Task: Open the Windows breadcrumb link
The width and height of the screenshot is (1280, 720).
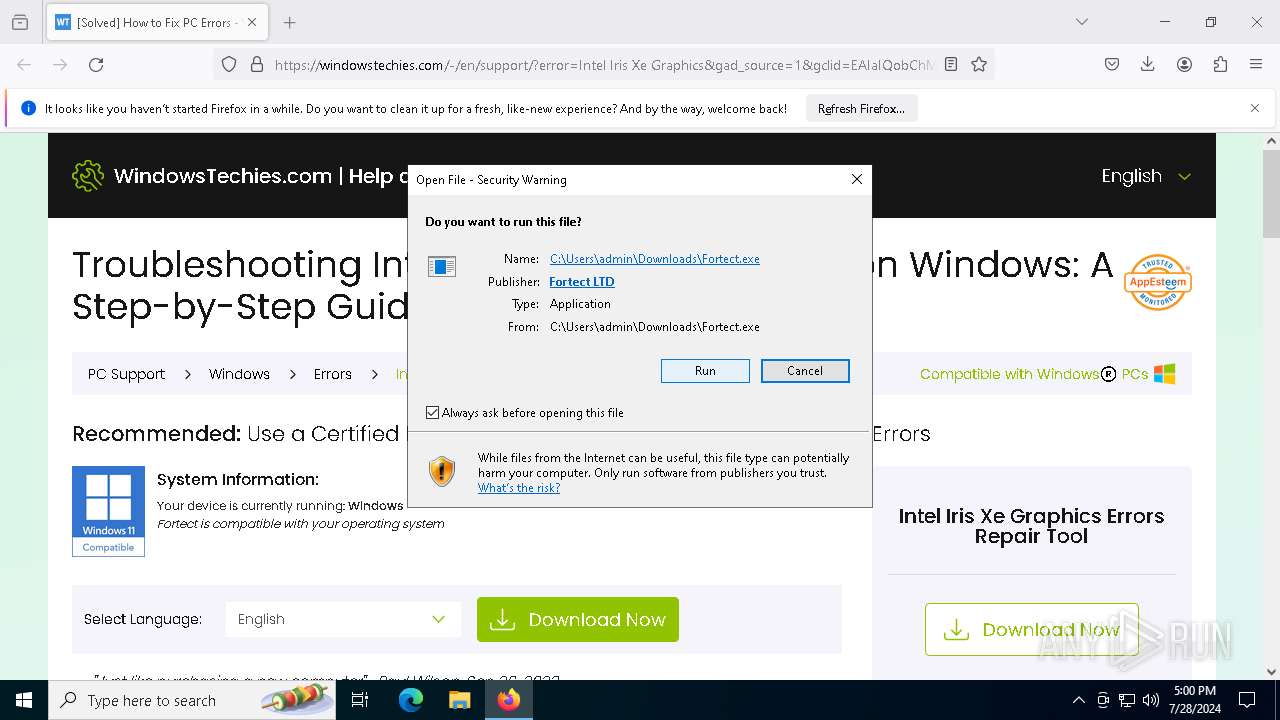Action: tap(239, 374)
